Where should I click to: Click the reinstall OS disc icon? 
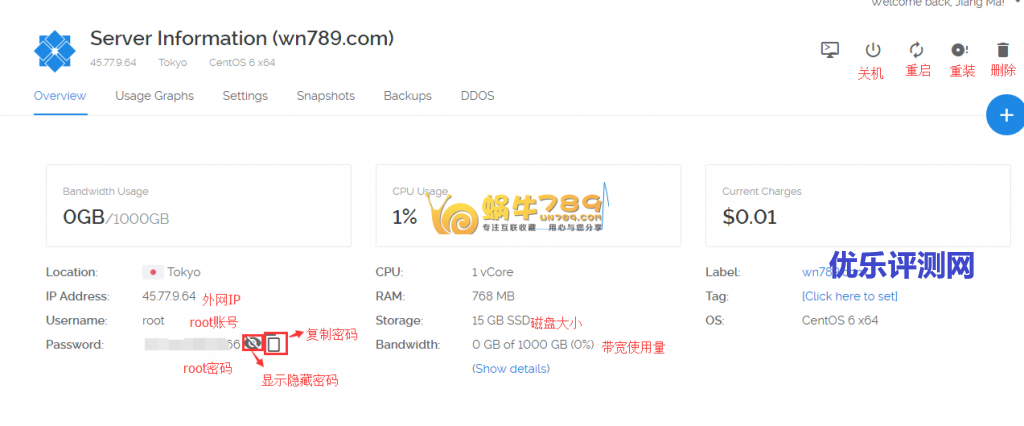(959, 50)
